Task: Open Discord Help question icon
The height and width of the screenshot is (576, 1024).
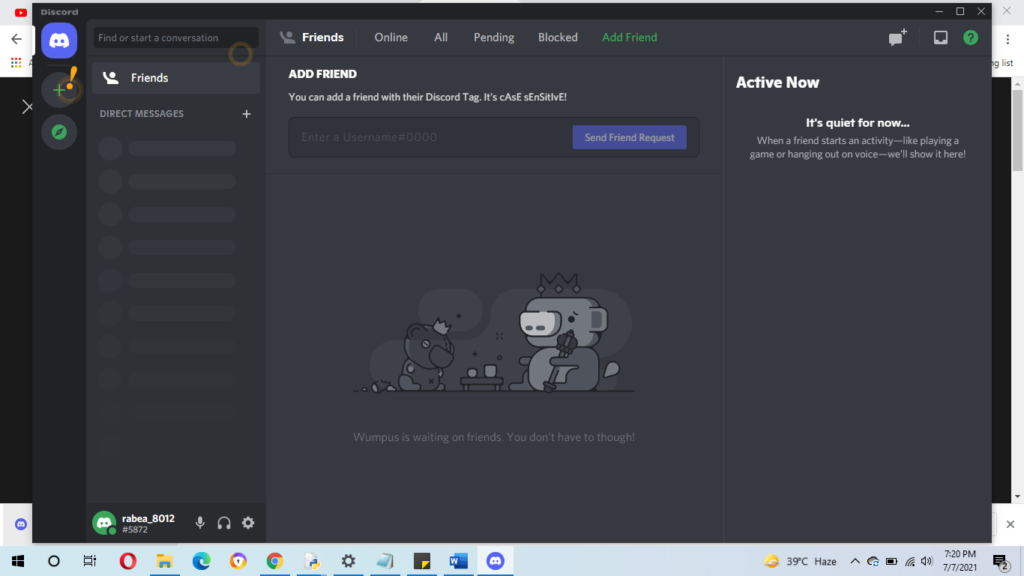Action: tap(970, 37)
